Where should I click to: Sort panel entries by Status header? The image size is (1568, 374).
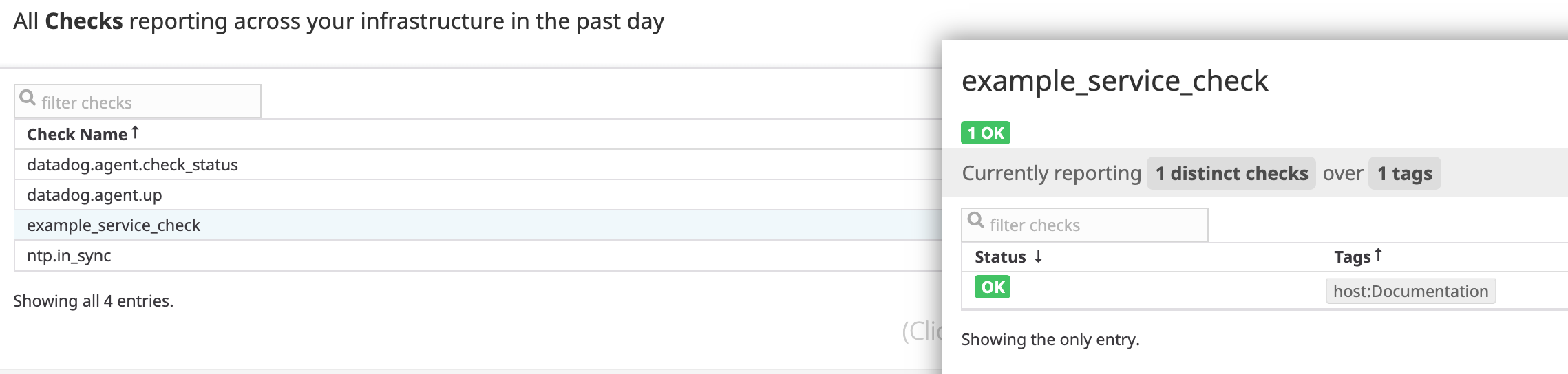(x=1000, y=257)
